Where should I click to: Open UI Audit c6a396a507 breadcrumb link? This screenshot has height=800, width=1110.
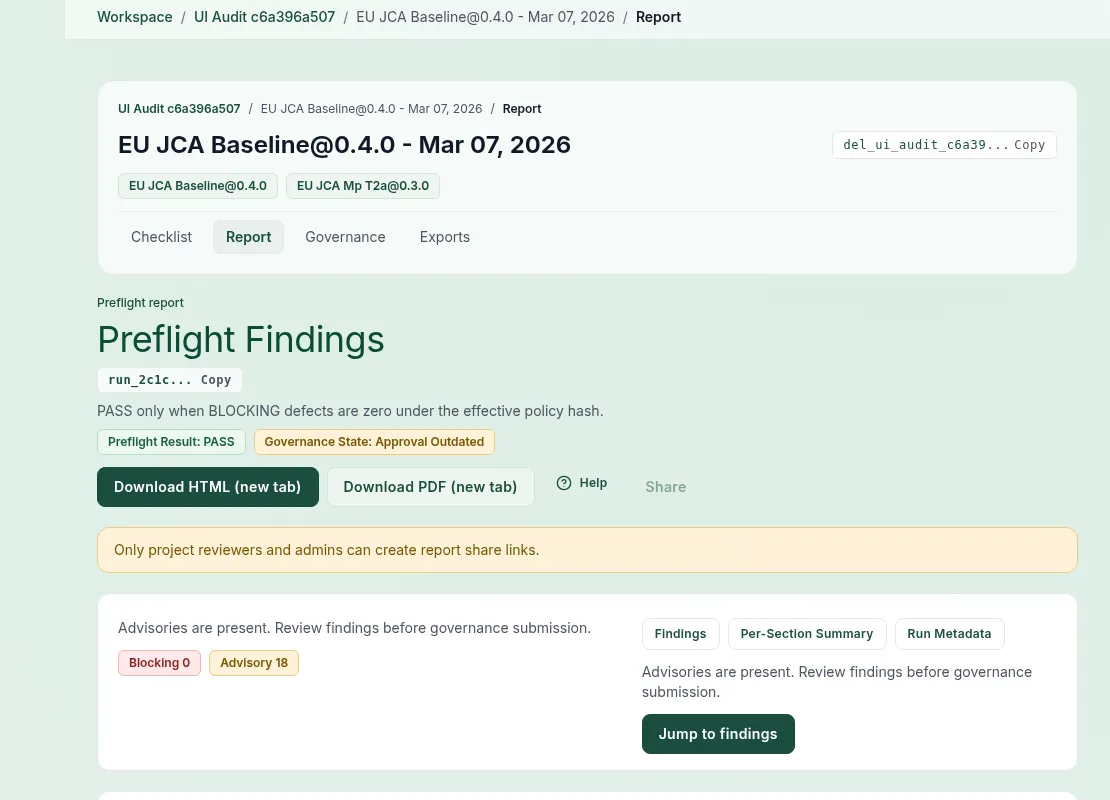point(264,16)
